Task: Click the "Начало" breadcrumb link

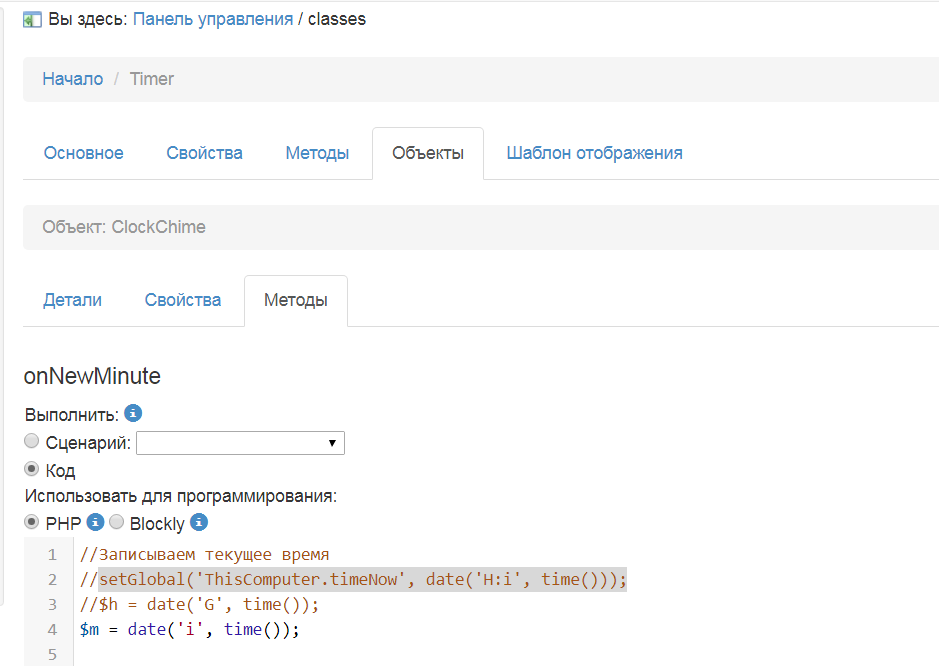Action: [x=72, y=79]
